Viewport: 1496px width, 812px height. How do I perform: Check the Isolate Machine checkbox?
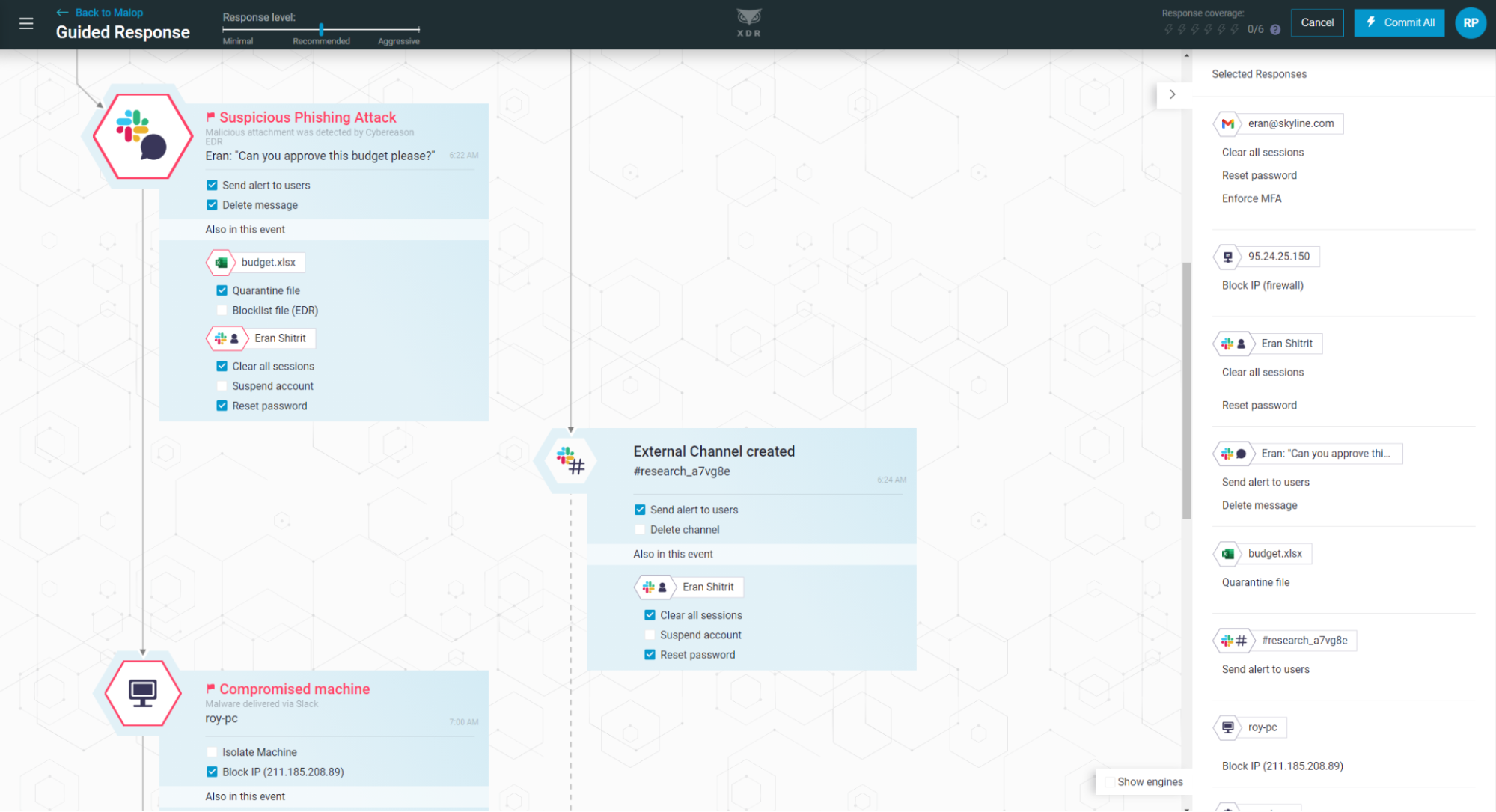click(x=213, y=752)
